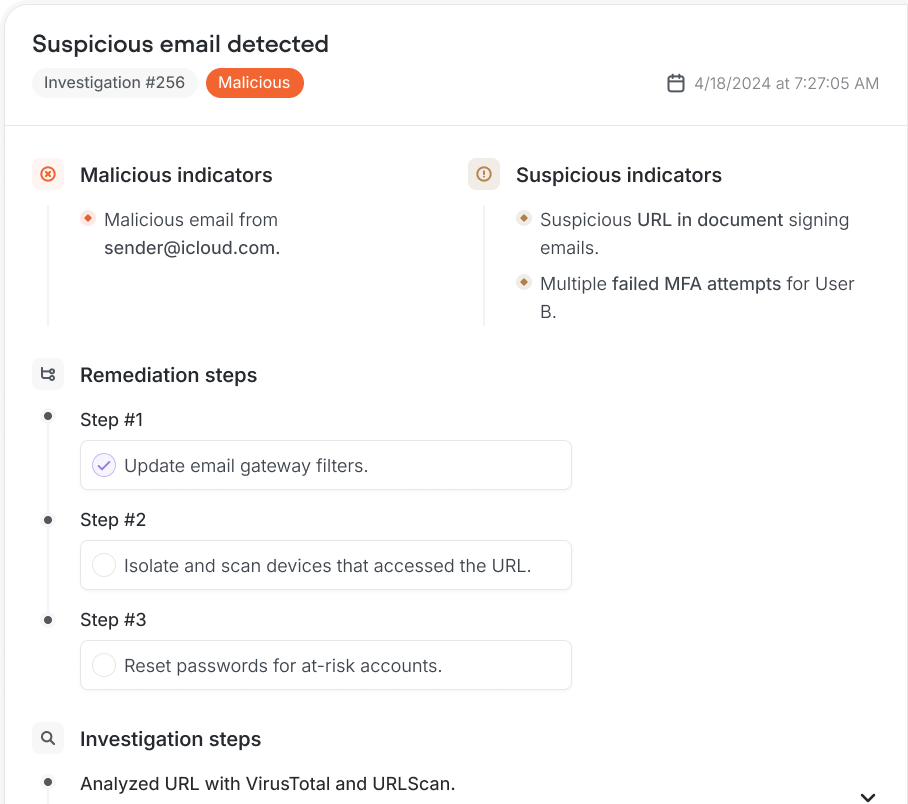The image size is (908, 804).
Task: Check the Reset passwords for at-risk accounts step
Action: tap(103, 664)
